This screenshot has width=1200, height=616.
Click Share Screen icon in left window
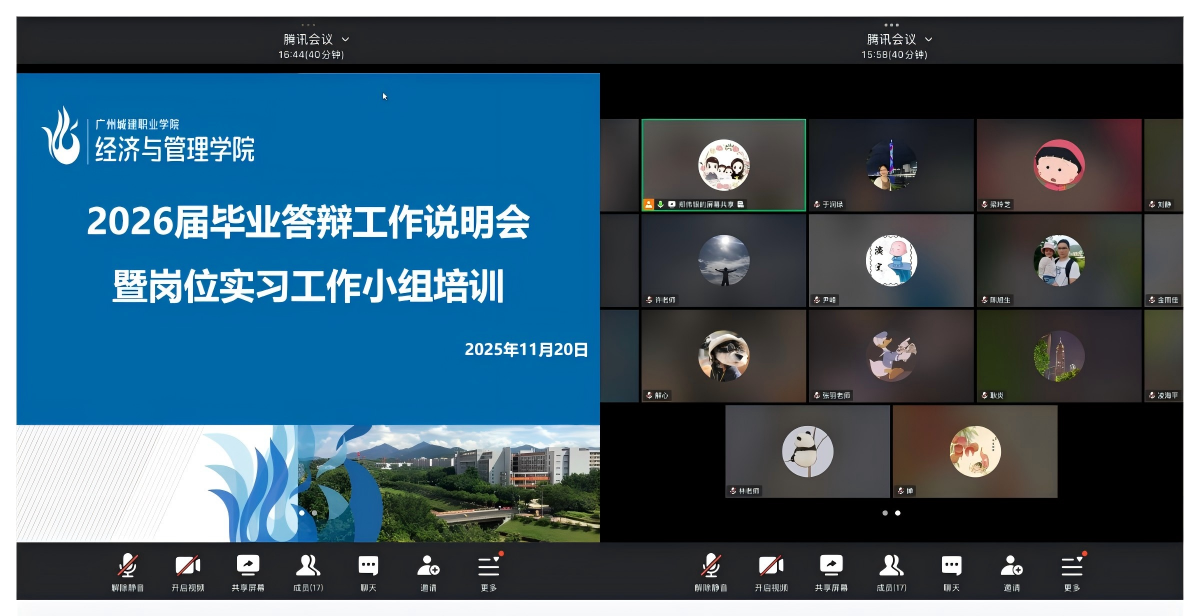click(247, 567)
